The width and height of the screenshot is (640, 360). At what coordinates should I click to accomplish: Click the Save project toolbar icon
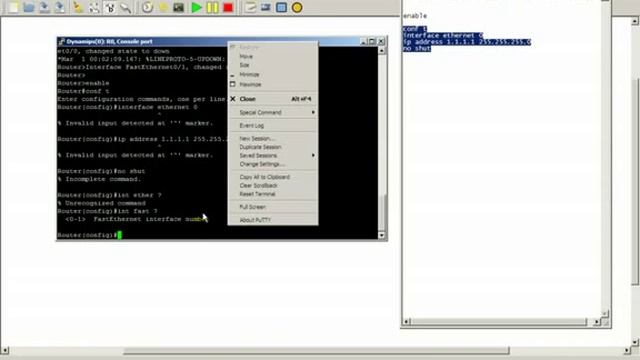point(44,7)
